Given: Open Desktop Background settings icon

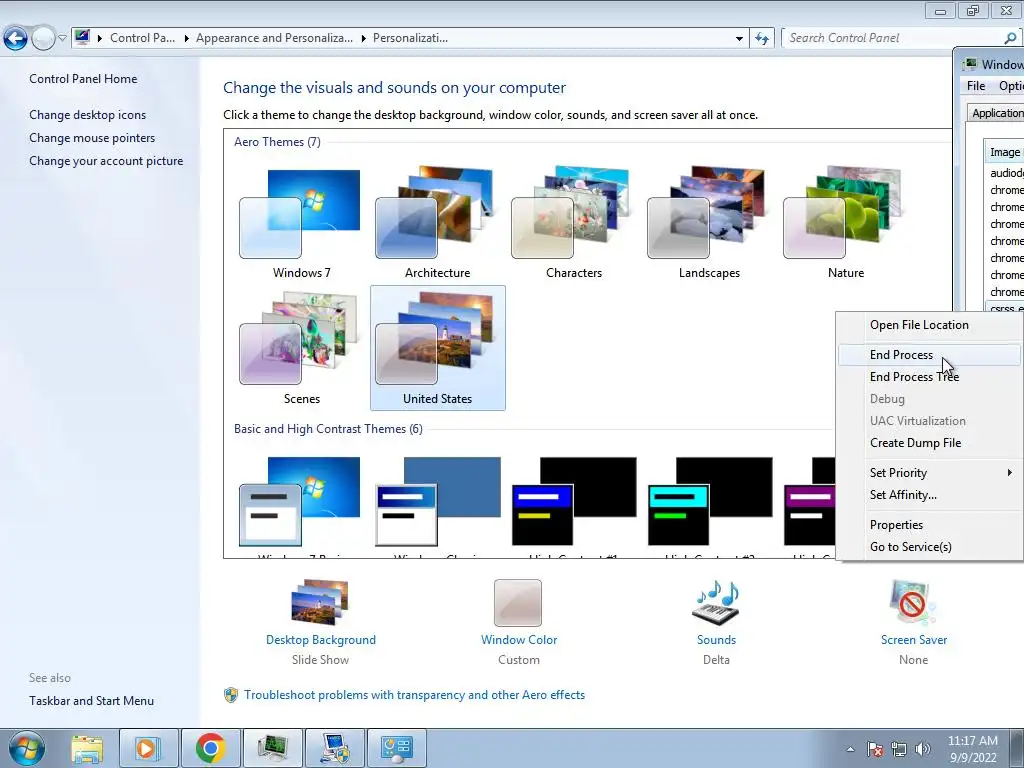Looking at the screenshot, I should pos(320,602).
